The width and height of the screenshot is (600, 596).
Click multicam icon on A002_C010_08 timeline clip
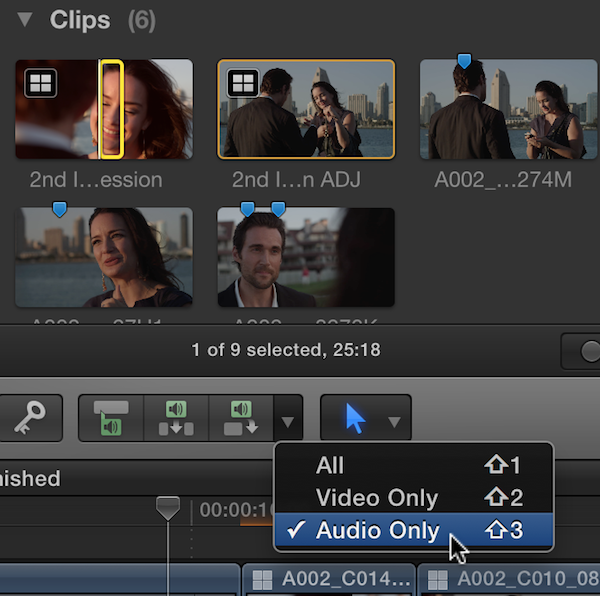pos(438,580)
